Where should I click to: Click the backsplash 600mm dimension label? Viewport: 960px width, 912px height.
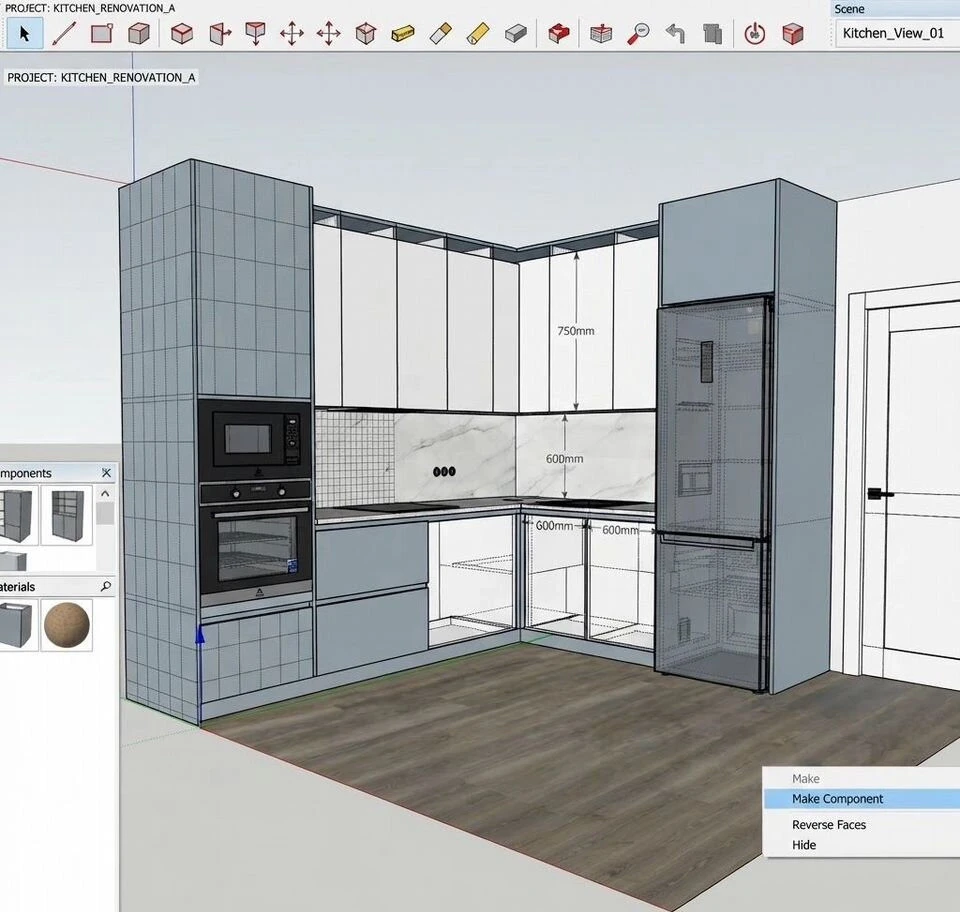tap(564, 458)
